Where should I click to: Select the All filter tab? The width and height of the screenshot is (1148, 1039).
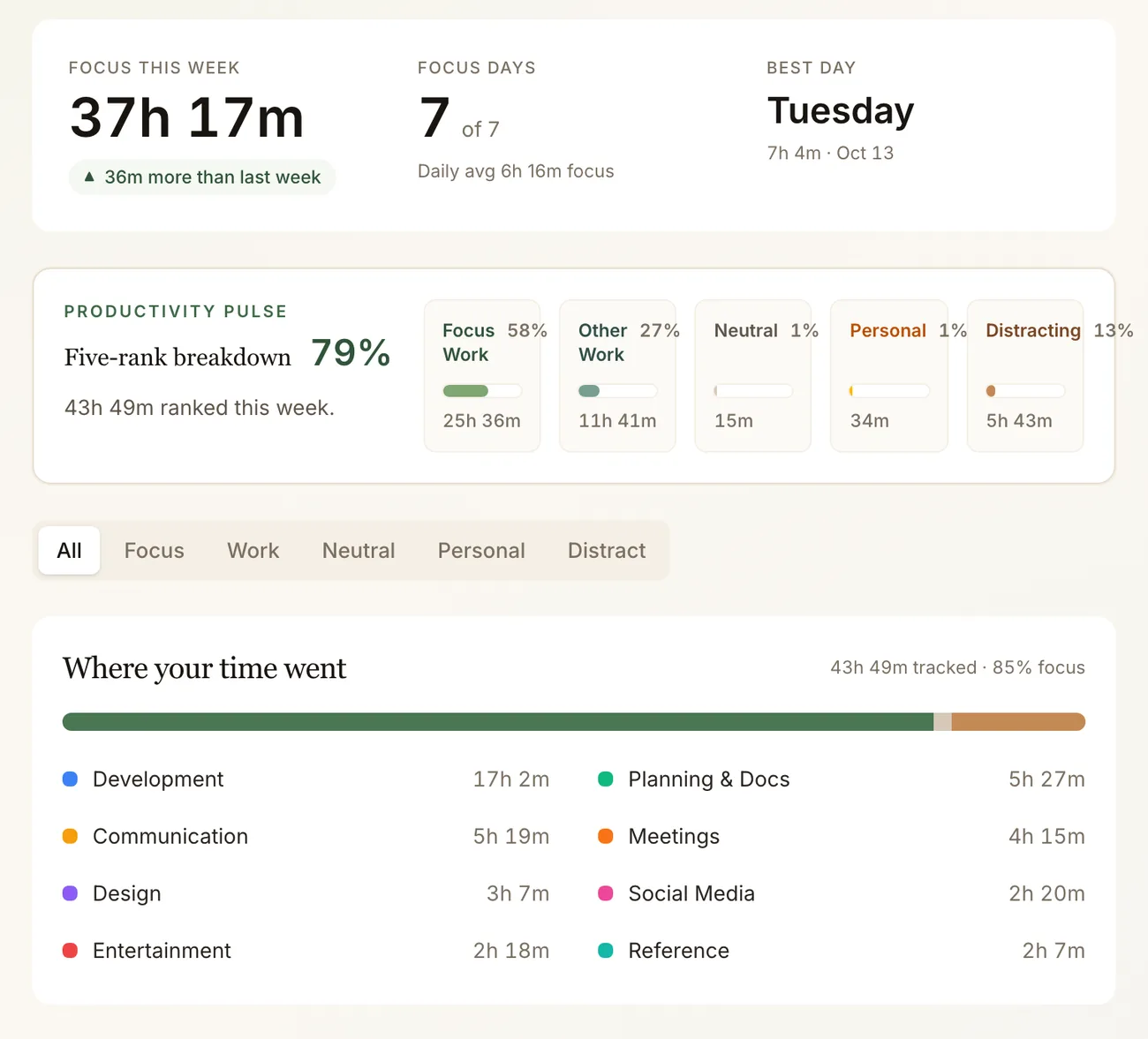click(69, 551)
